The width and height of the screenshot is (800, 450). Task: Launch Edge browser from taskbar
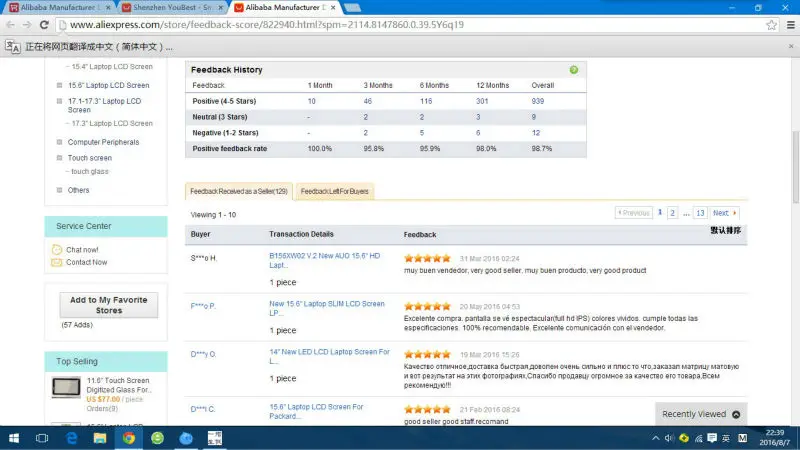point(71,438)
